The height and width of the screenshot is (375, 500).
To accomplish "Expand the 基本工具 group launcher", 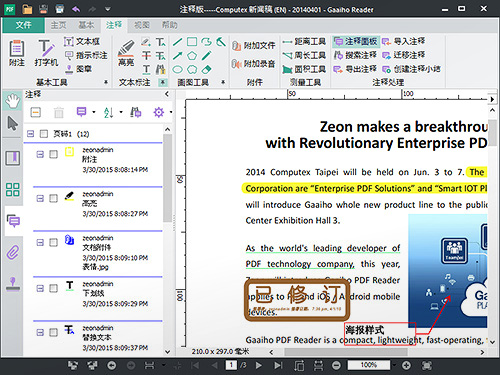I will (106, 82).
